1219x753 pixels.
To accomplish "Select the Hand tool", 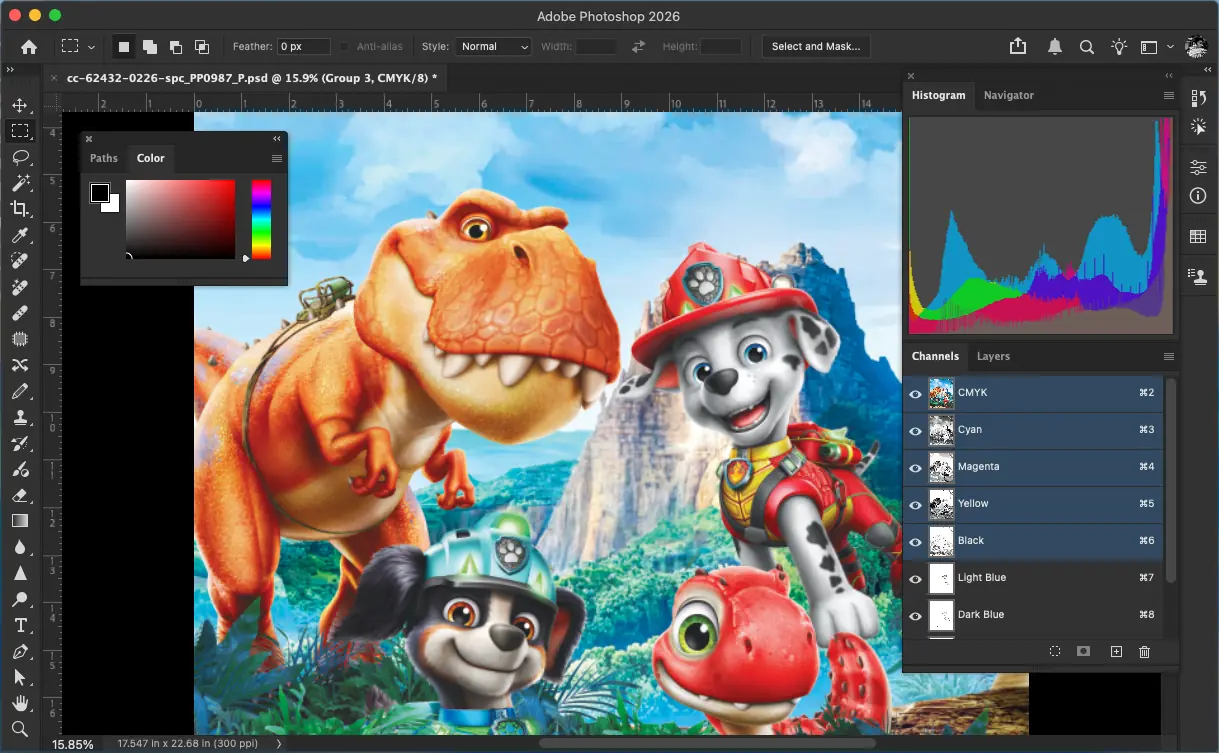I will [x=20, y=703].
